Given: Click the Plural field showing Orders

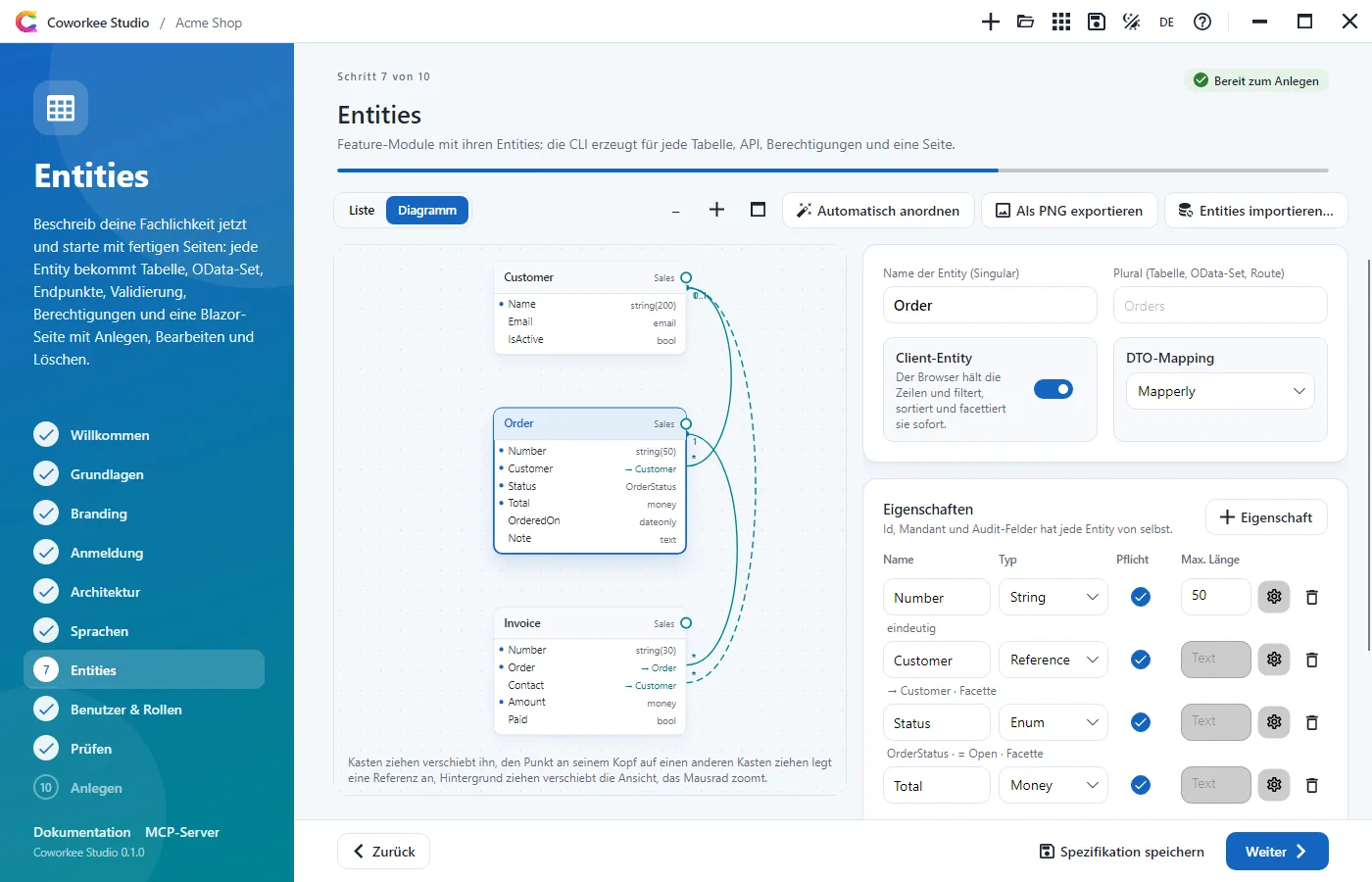Looking at the screenshot, I should click(1220, 306).
